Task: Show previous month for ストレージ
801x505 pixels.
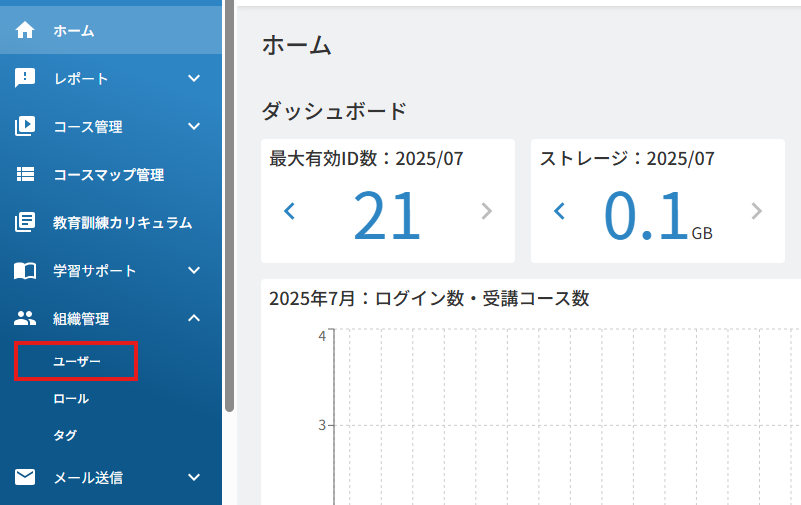Action: click(x=559, y=211)
